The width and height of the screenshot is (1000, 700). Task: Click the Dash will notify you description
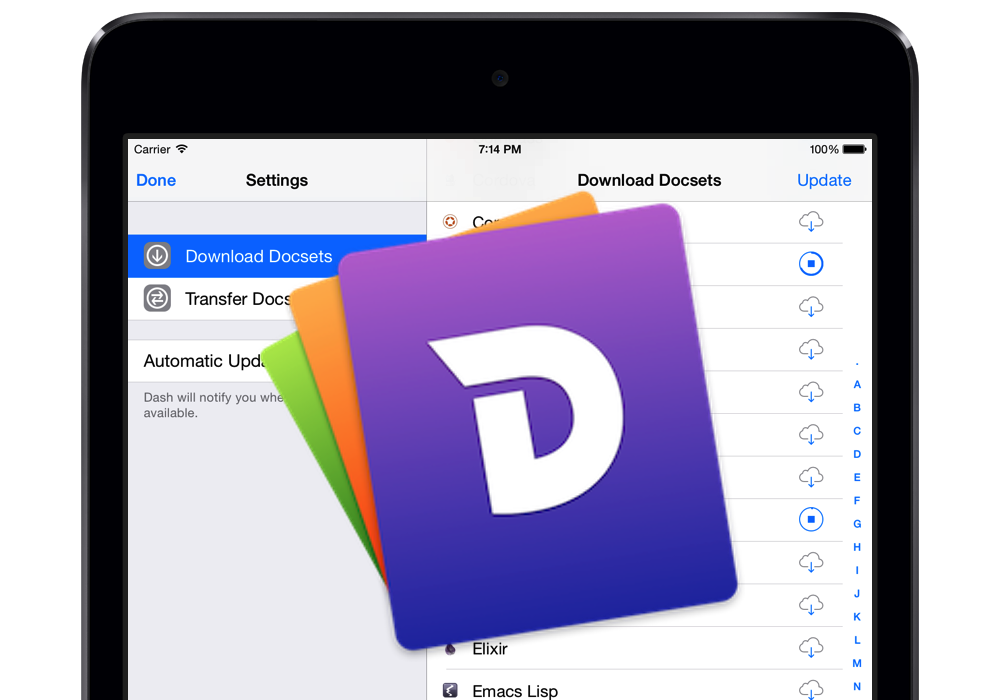(213, 405)
